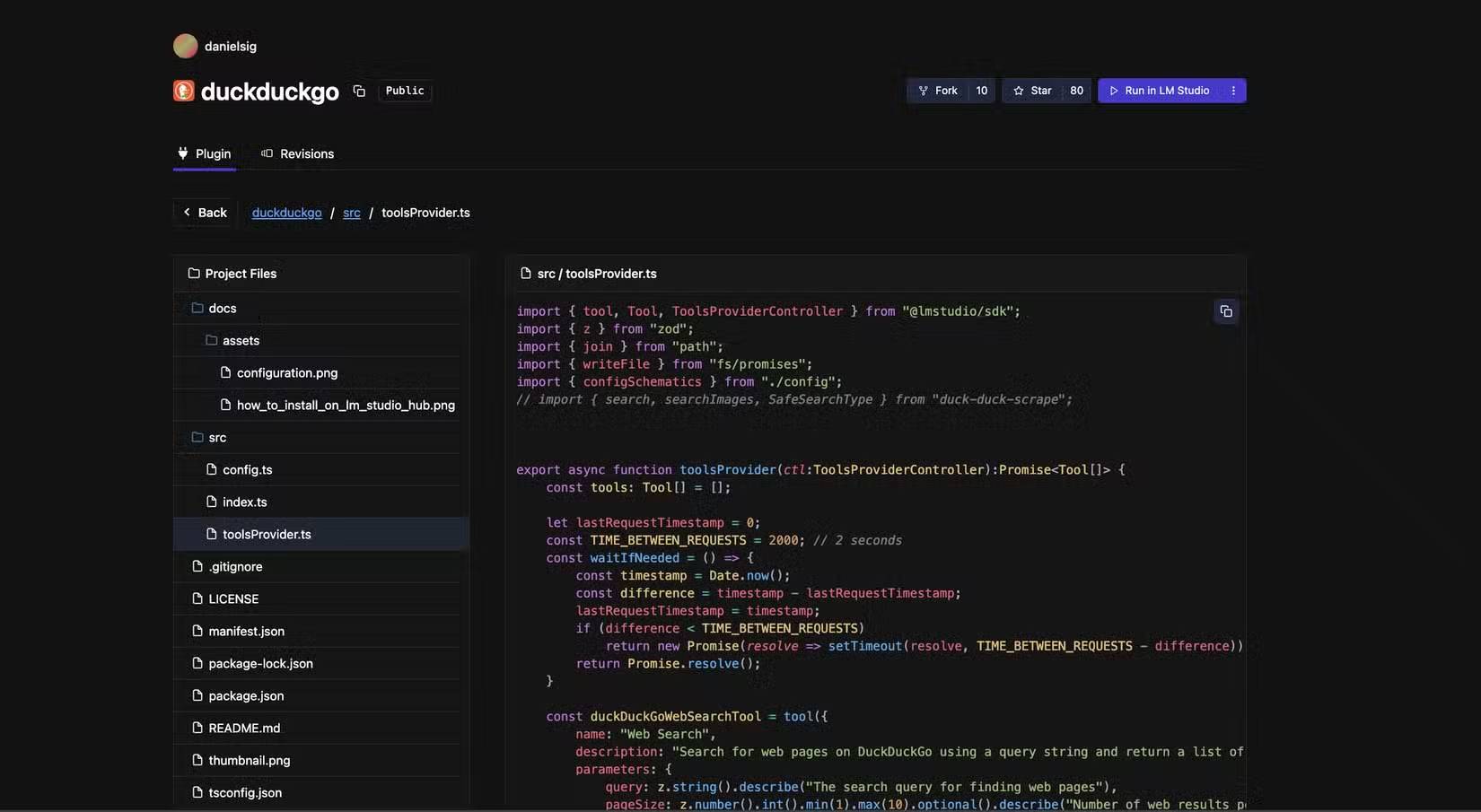Click the star icon to star duckduckgo
The width and height of the screenshot is (1481, 812).
(x=1018, y=90)
